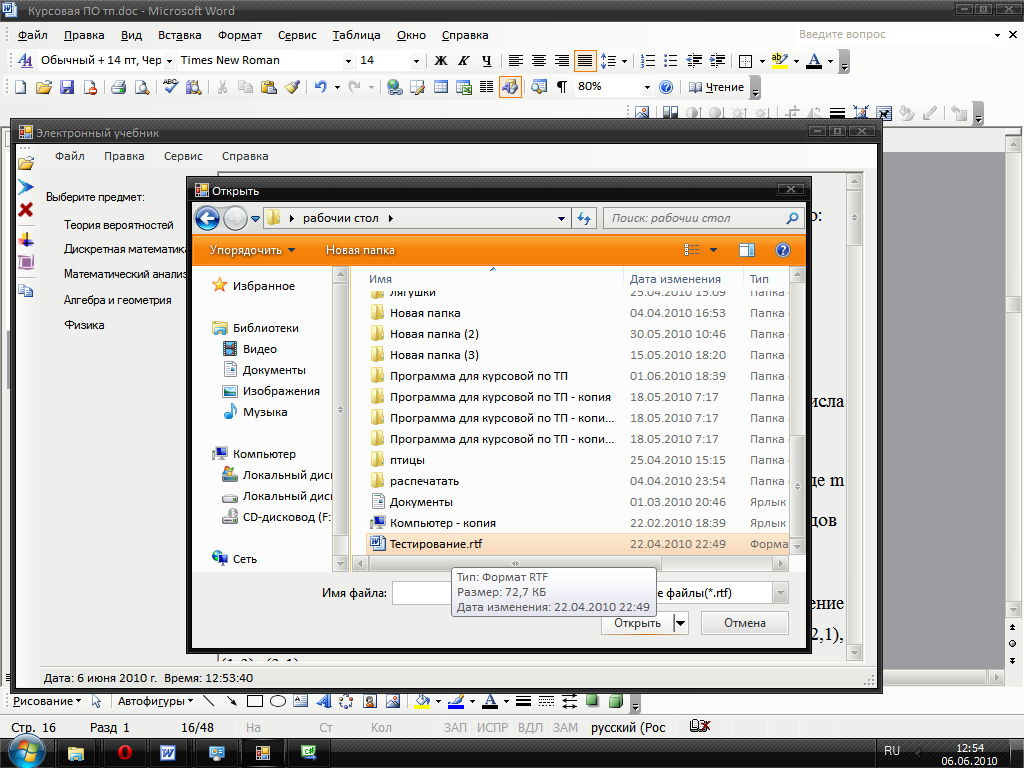Select subject Алгебра и геометрия
Screen dimensions: 1024x768
(x=118, y=300)
